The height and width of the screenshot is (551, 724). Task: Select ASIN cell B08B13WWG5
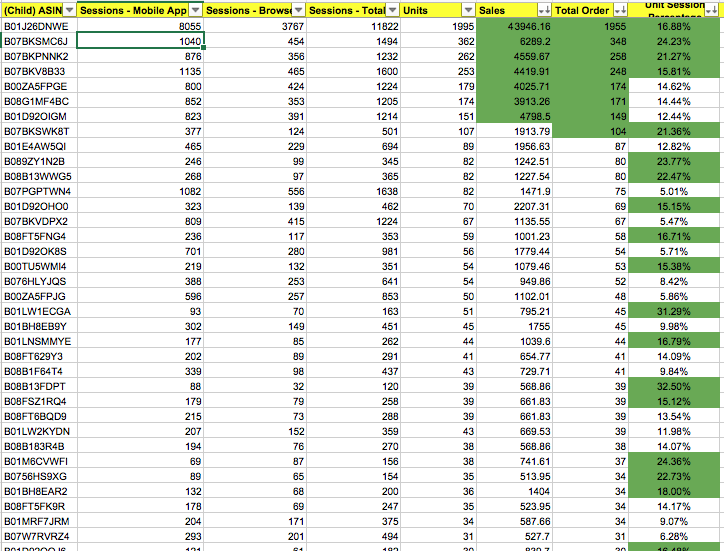point(39,176)
